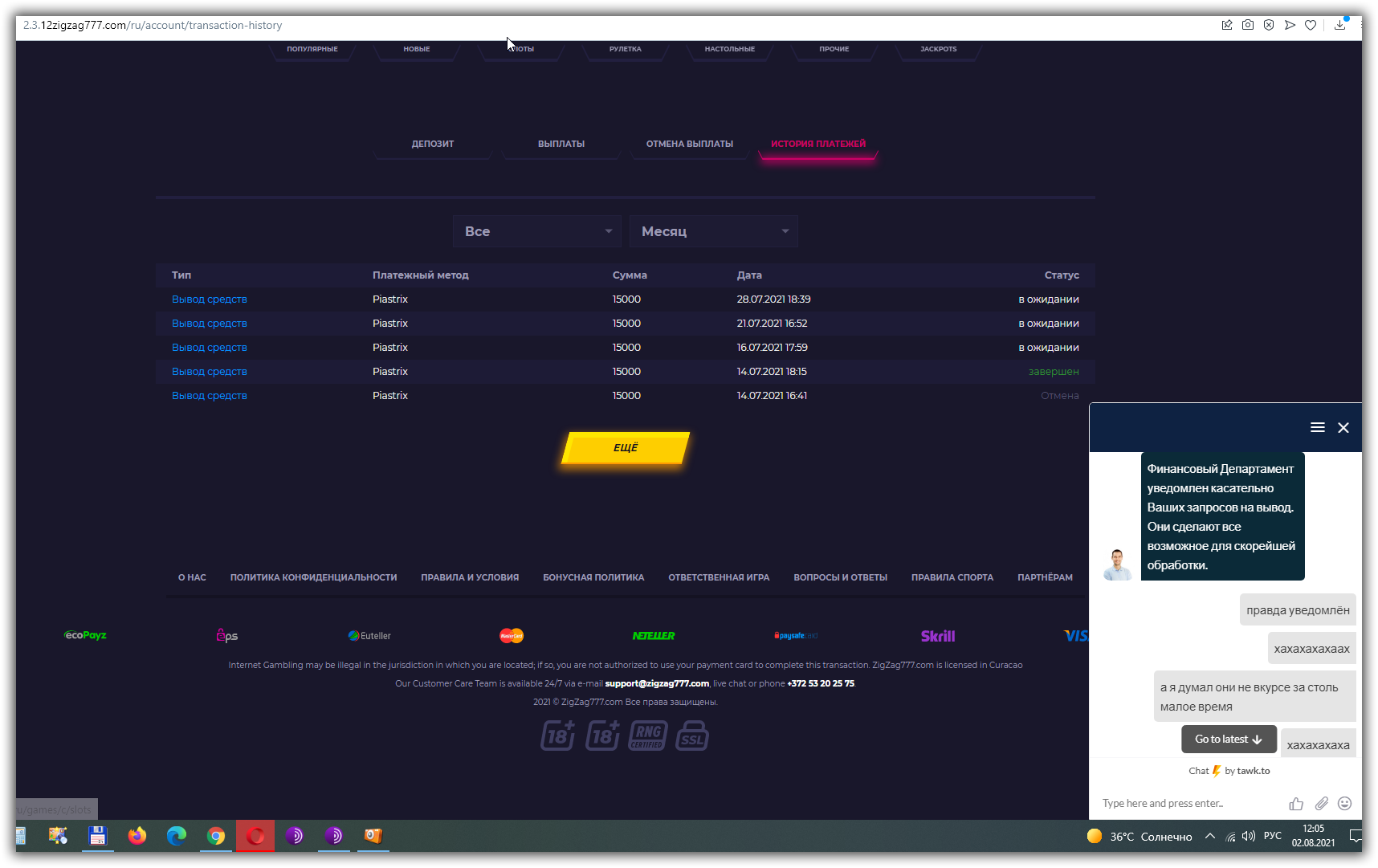Open Firefox from the taskbar
This screenshot has width=1378, height=868.
pos(137,836)
